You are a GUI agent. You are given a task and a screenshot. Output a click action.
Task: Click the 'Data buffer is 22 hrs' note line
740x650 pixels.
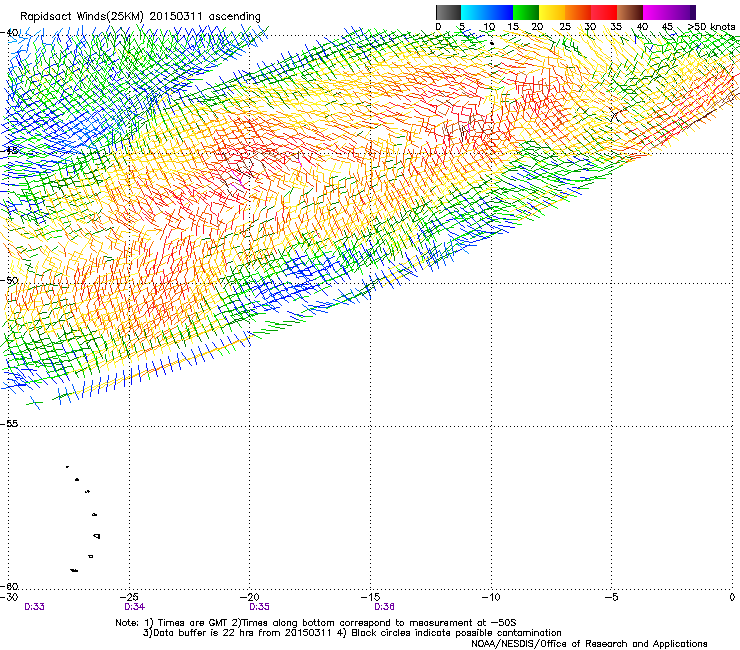coord(352,633)
